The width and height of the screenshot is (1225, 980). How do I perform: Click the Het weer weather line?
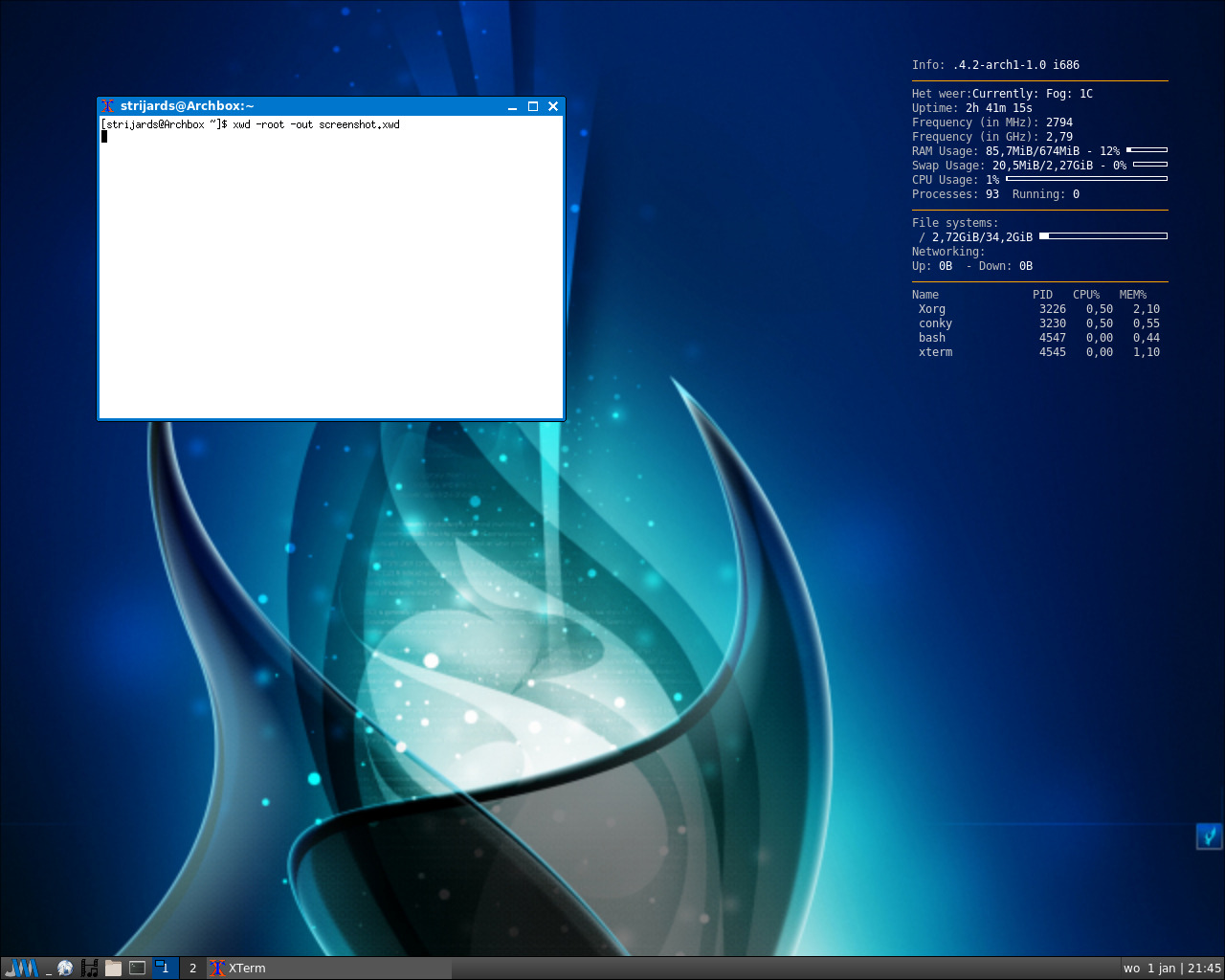coord(1002,94)
